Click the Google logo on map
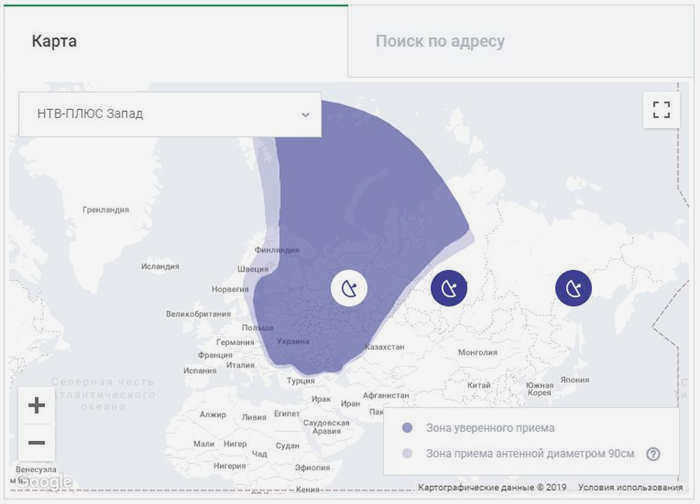Viewport: 700px width, 504px height. click(x=45, y=481)
